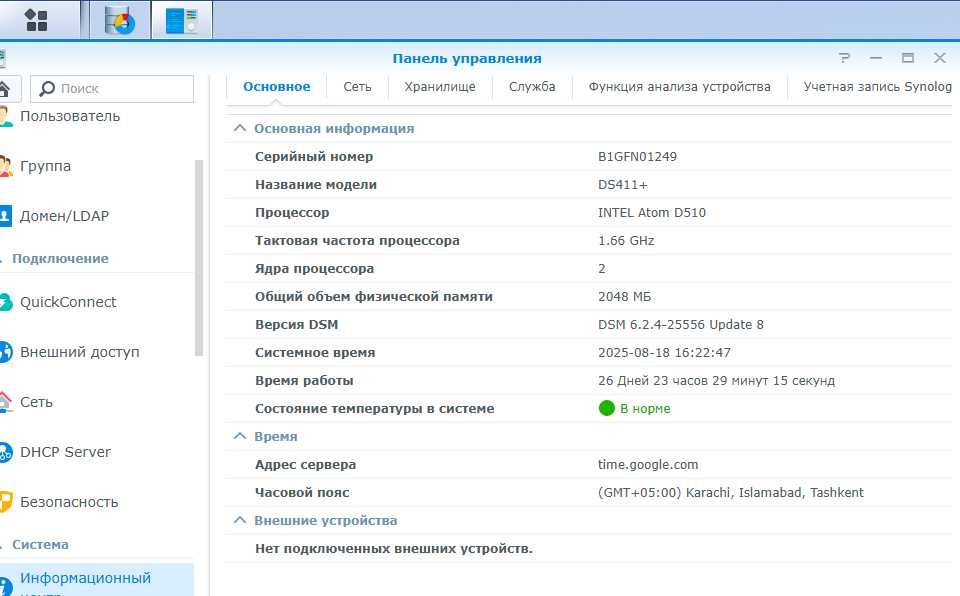Click serial number value B1GFN01249
Screen dimensions: 960x596
[637, 156]
